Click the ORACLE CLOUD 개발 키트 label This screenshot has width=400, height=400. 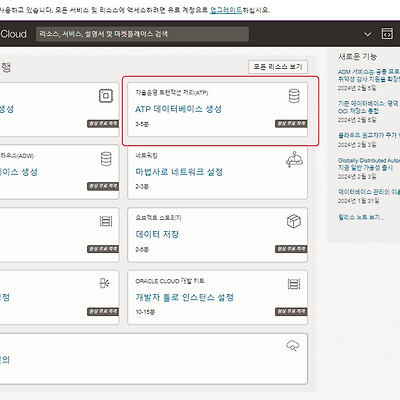170,281
